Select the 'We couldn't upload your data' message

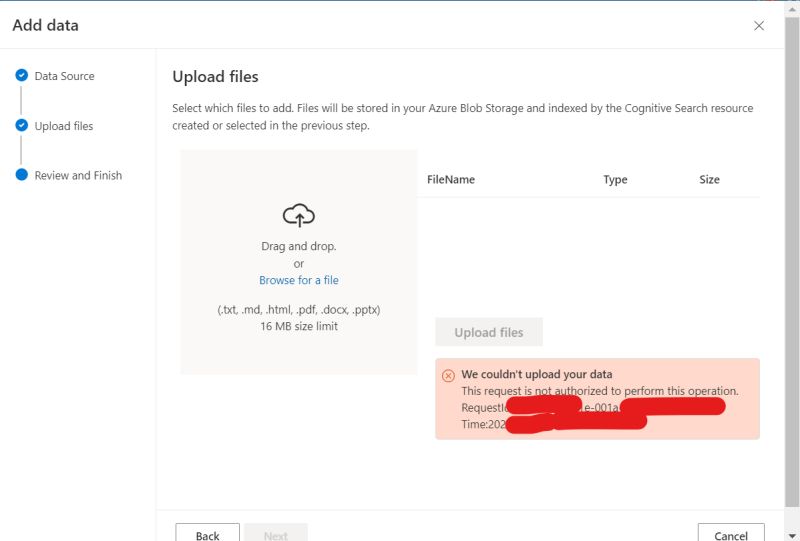[537, 374]
